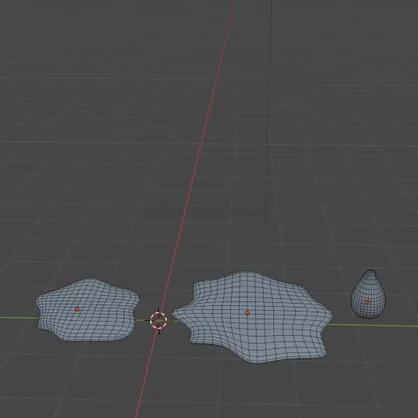418x418 pixels.
Task: Click the left splat's orange origin dot
Action: point(77,309)
